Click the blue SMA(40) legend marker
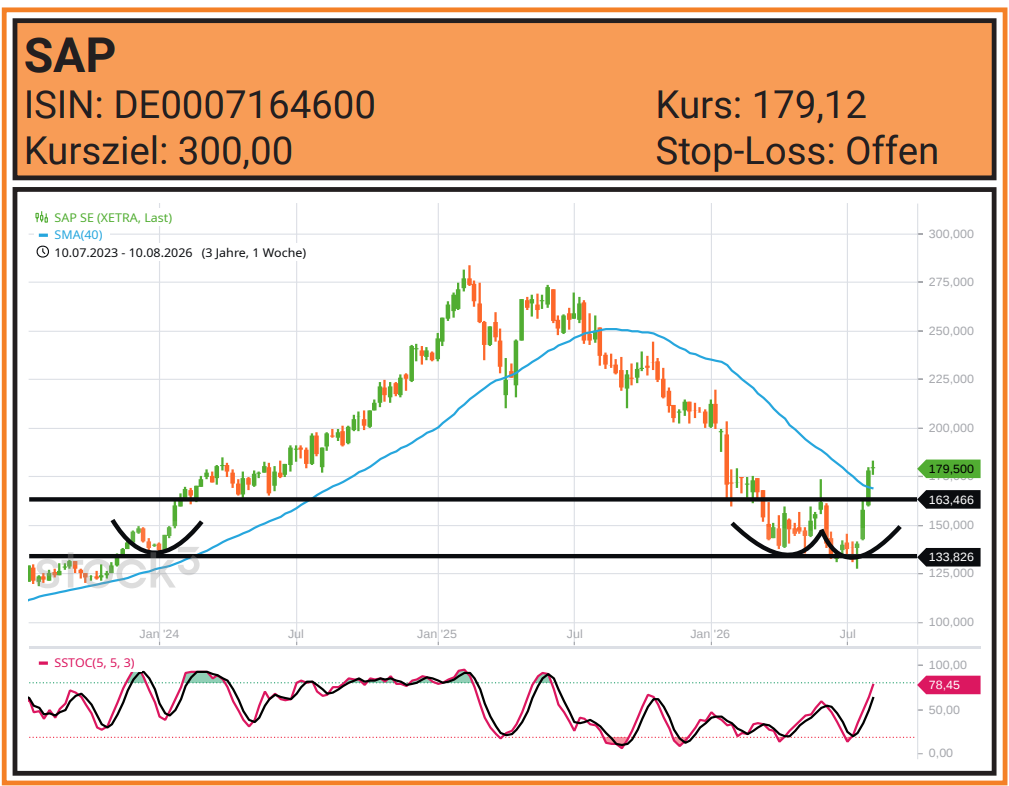 (x=43, y=236)
